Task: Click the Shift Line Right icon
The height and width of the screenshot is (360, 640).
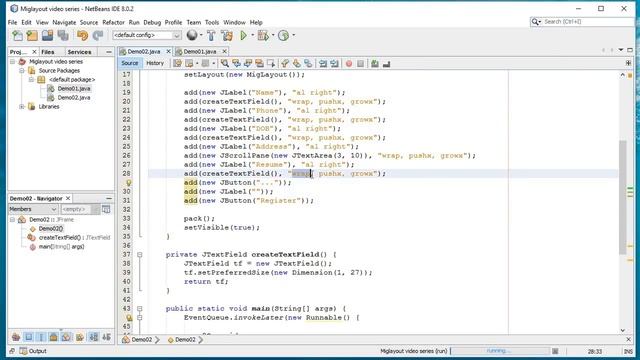Action: [334, 63]
